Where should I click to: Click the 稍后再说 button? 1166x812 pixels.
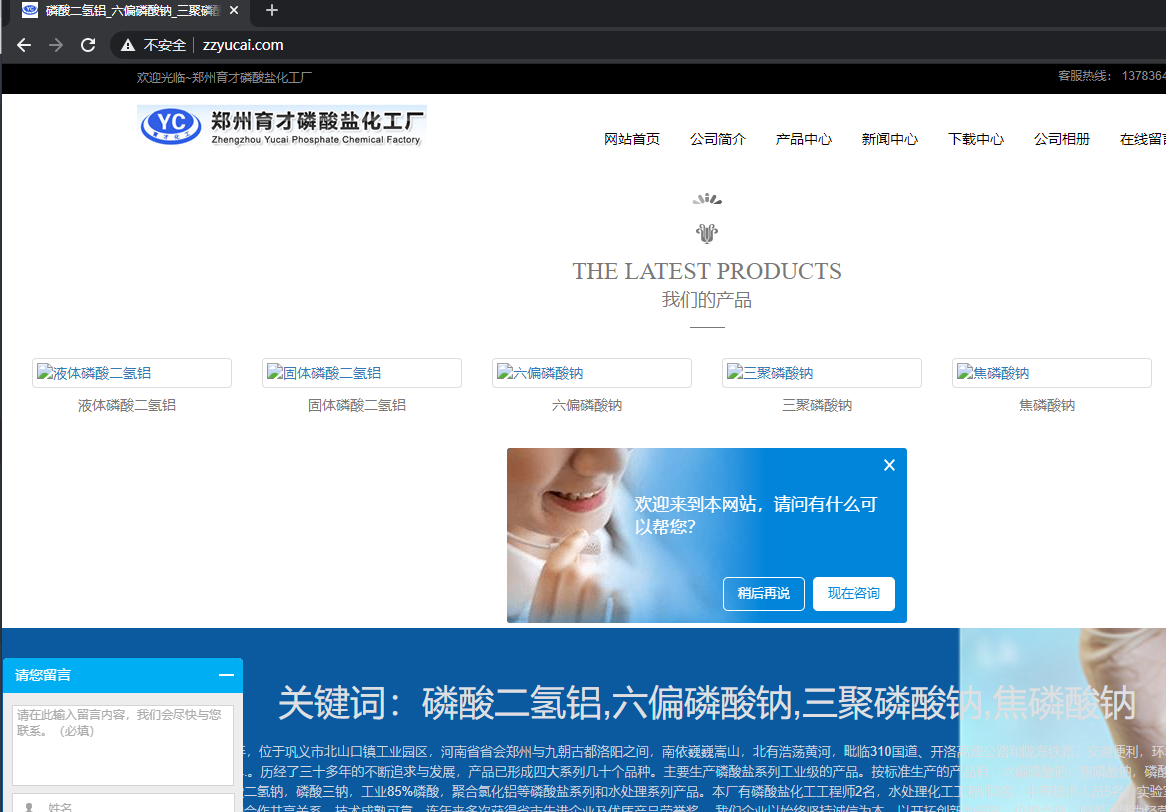(764, 593)
